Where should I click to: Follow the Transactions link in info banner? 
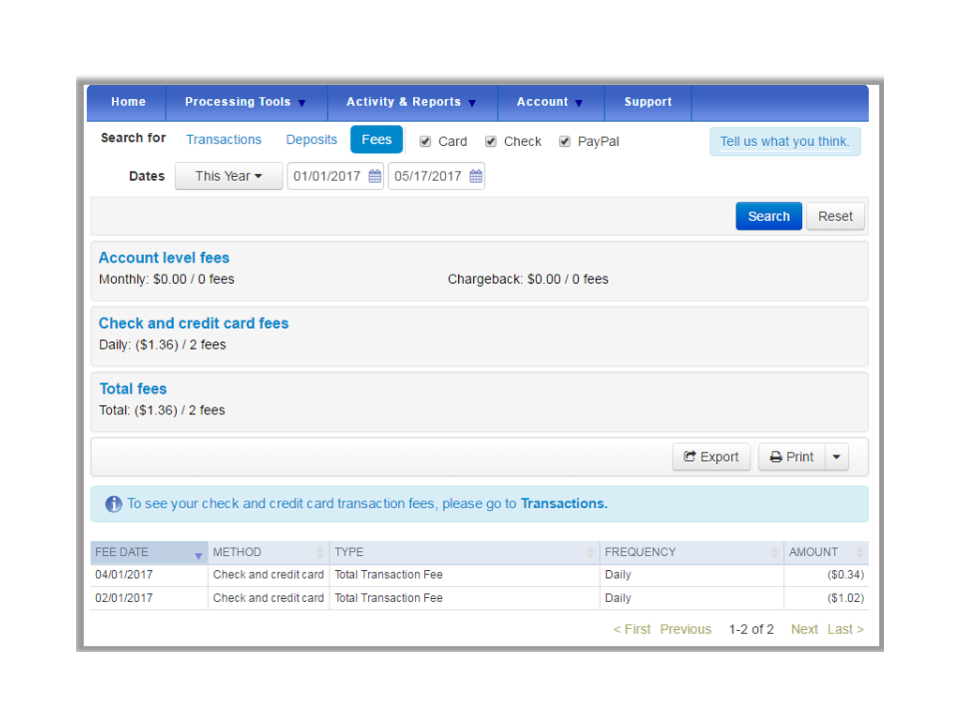[x=564, y=503]
